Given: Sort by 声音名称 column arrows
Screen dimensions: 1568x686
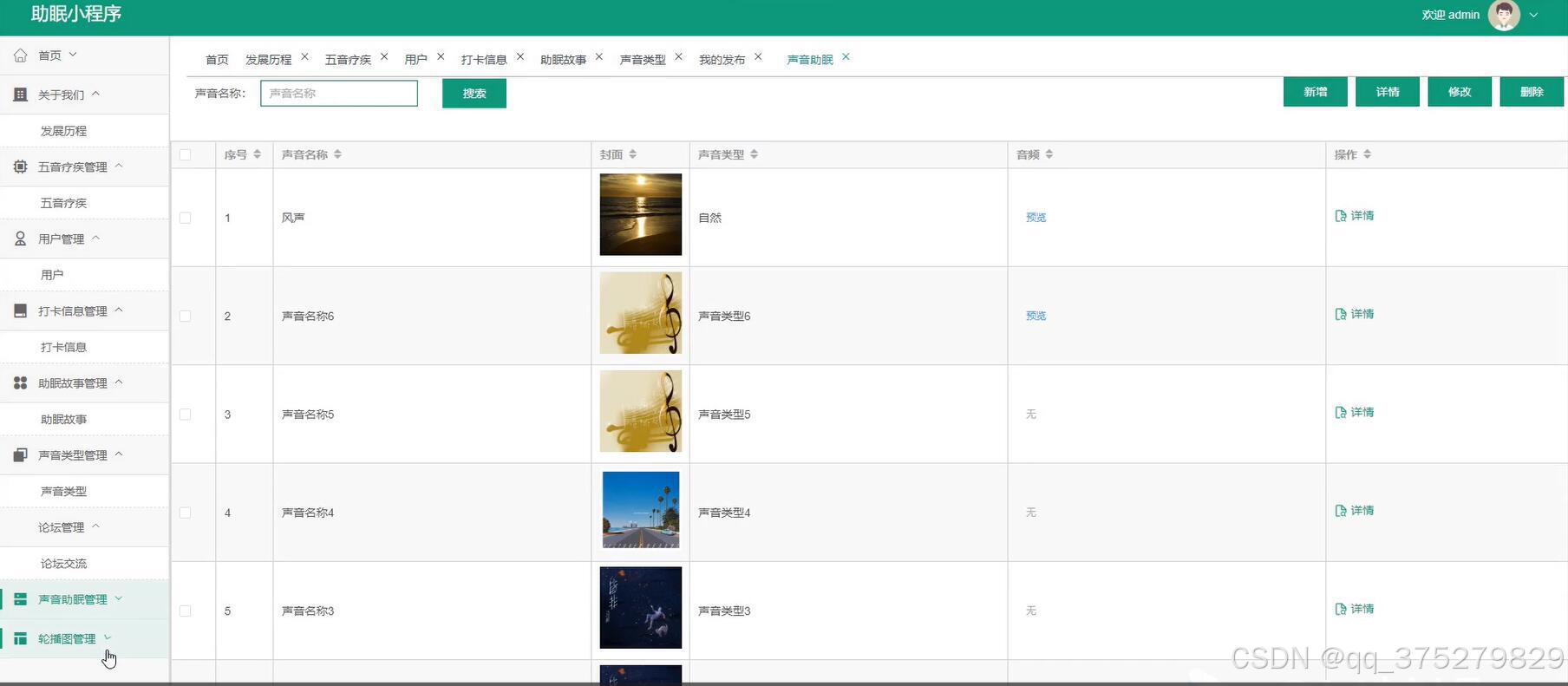Looking at the screenshot, I should (337, 154).
